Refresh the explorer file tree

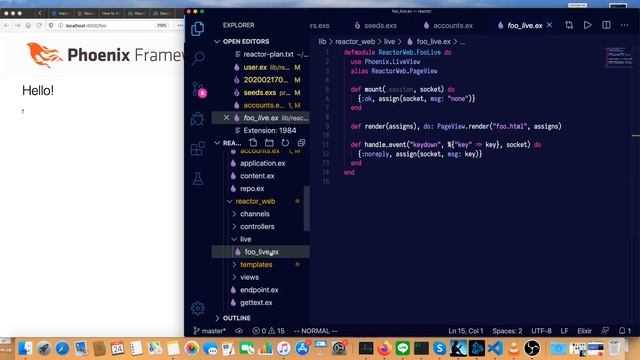coord(285,143)
